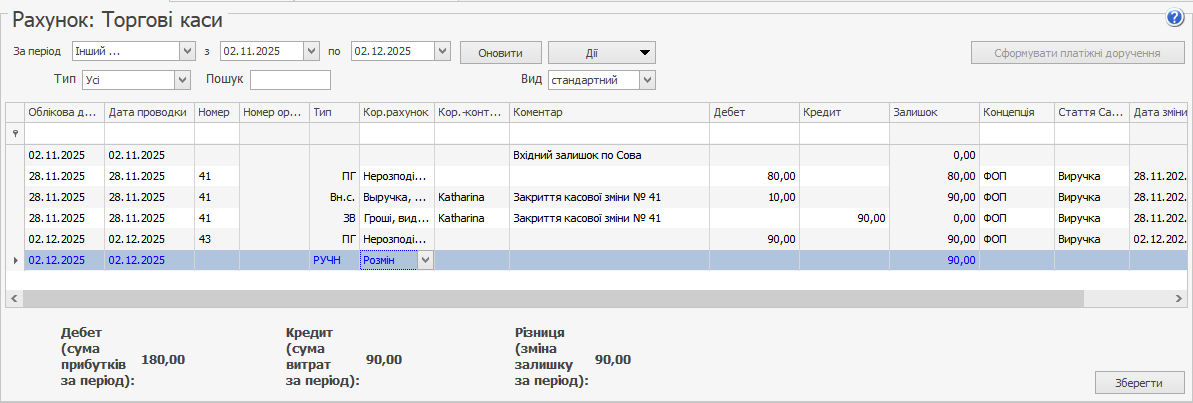This screenshot has height=403, width=1193.
Task: Open the help question mark icon
Action: coord(1174,18)
